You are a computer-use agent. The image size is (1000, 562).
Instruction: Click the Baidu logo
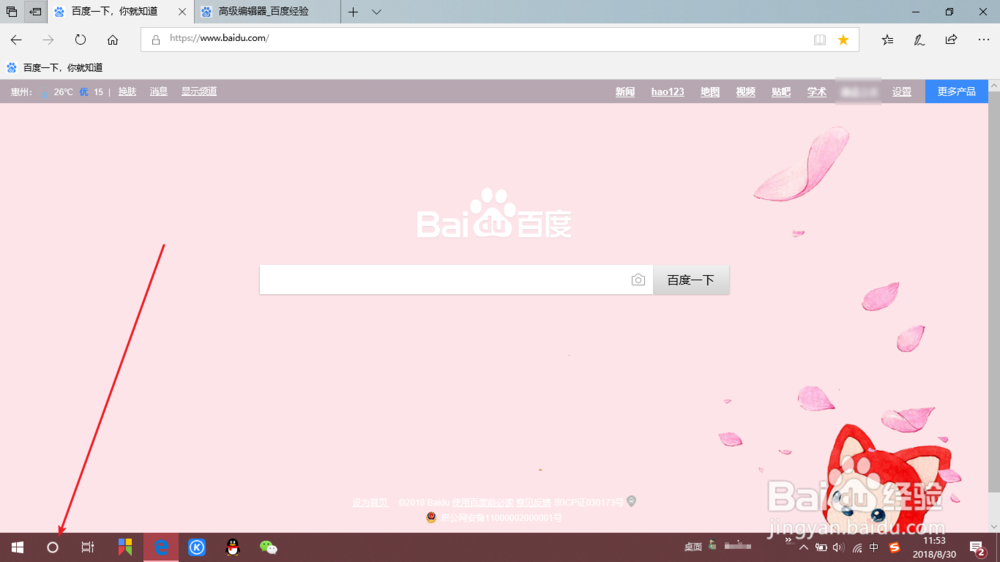click(x=494, y=214)
